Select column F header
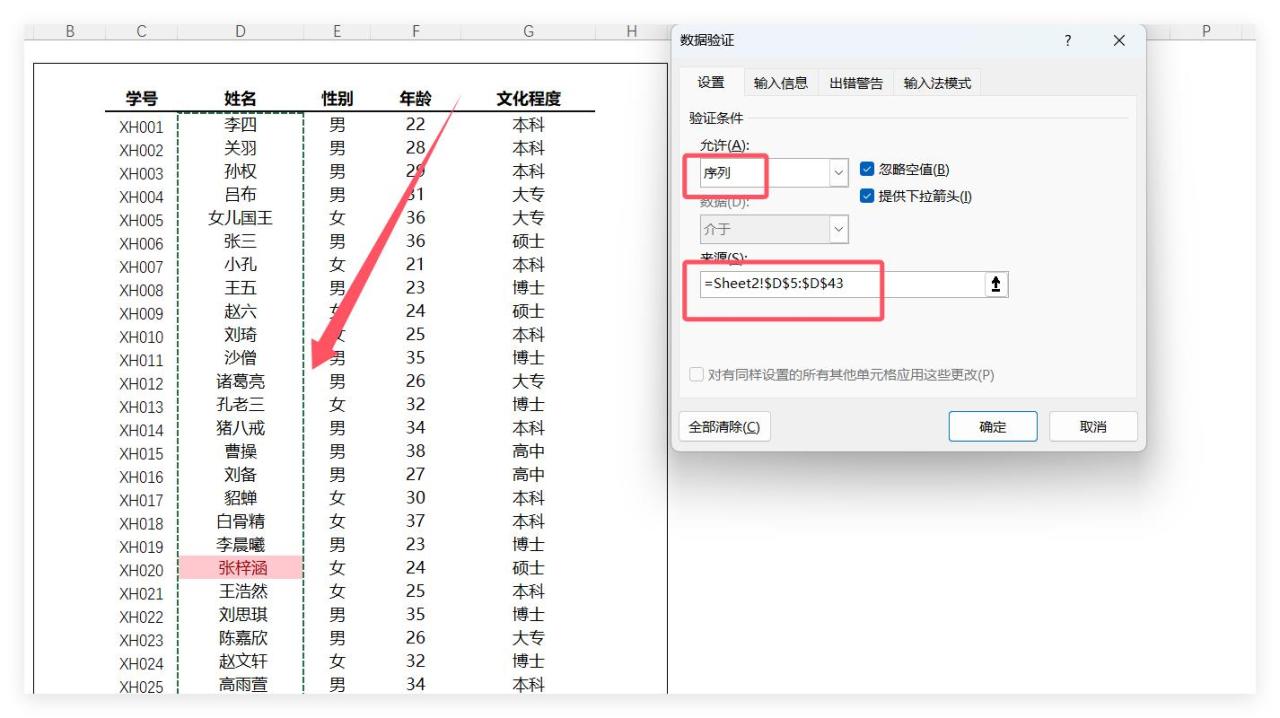Viewport: 1280px width, 718px height. (415, 32)
